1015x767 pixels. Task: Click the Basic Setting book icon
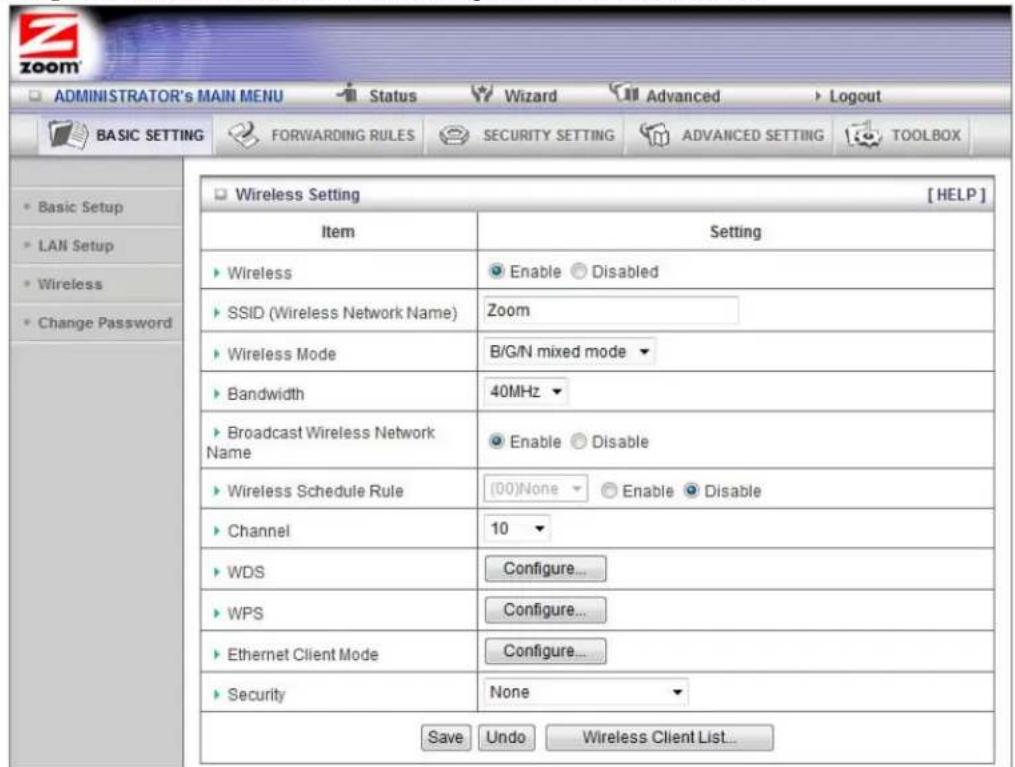[68, 135]
